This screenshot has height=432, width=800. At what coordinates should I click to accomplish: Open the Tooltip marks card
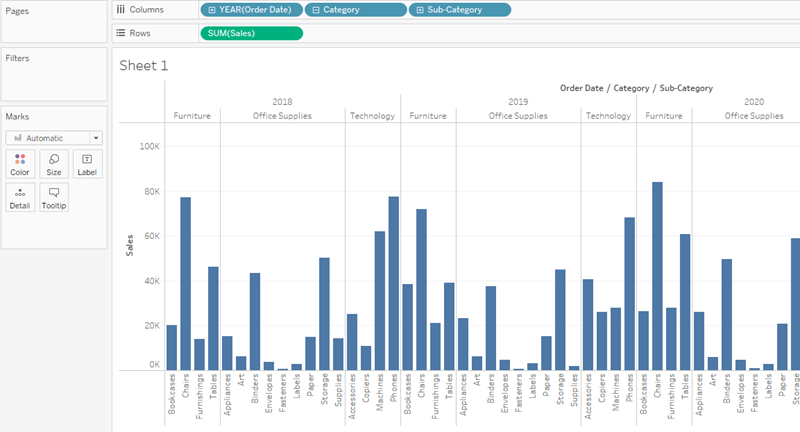[53, 197]
